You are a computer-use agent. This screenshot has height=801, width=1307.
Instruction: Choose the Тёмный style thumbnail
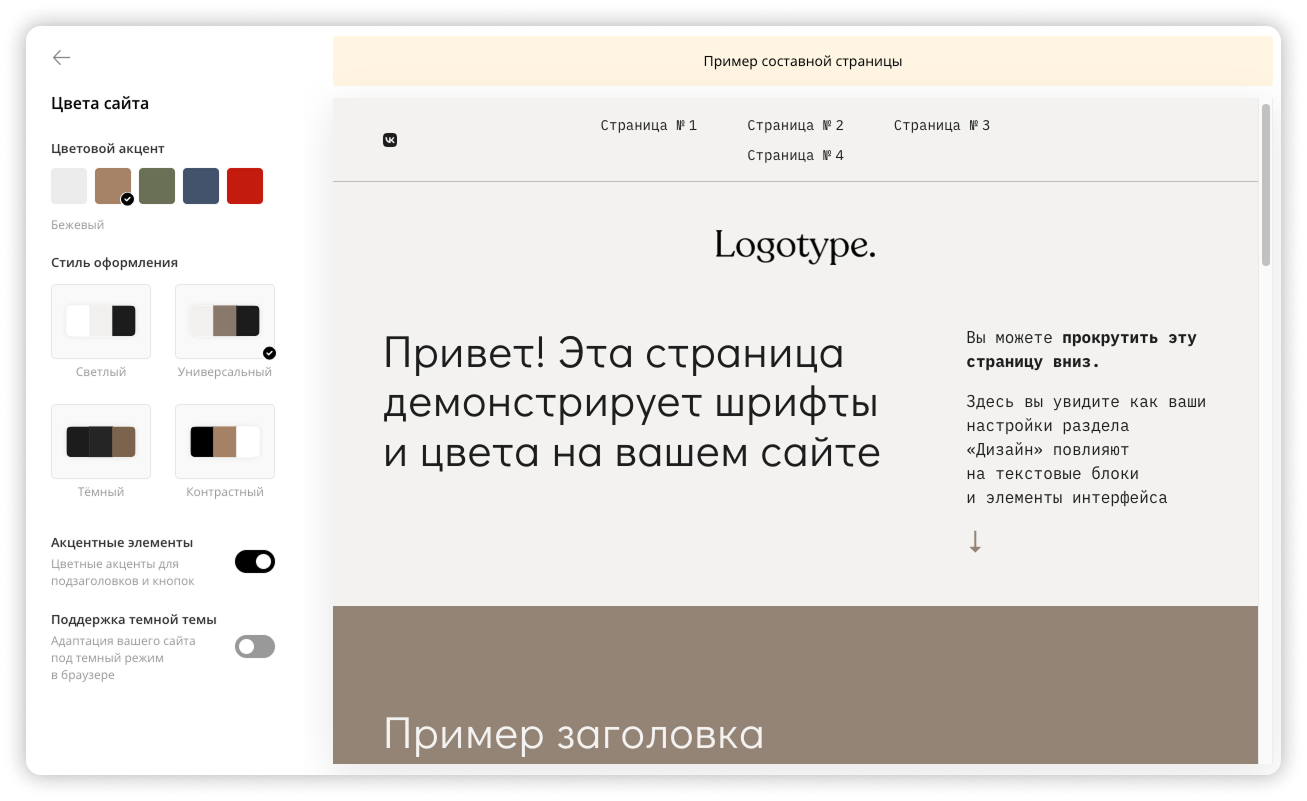(101, 442)
